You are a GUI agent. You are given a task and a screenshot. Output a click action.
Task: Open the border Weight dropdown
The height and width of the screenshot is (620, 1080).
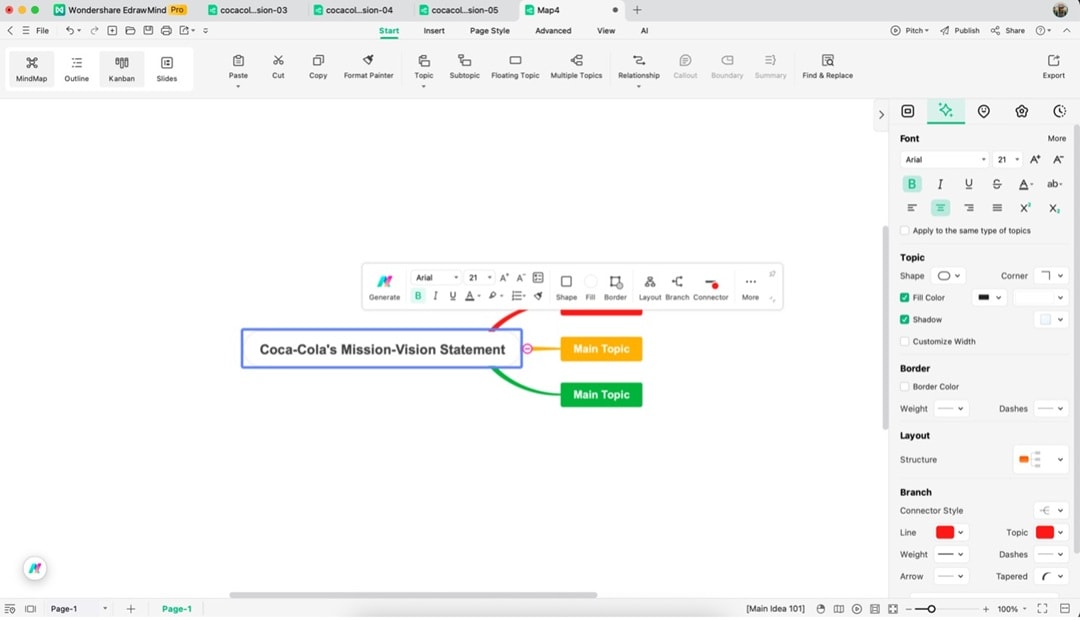pyautogui.click(x=950, y=409)
